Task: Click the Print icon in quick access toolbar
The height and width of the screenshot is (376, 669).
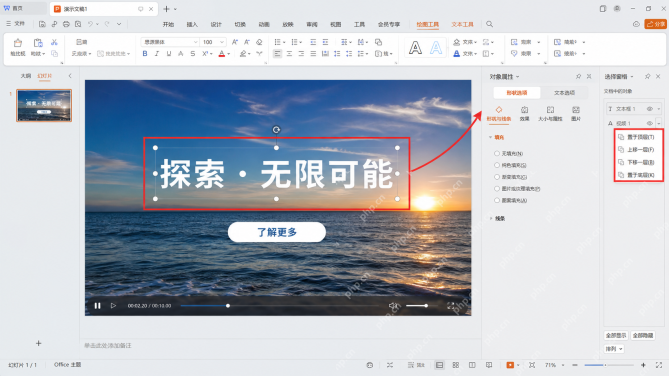Action: 66,24
